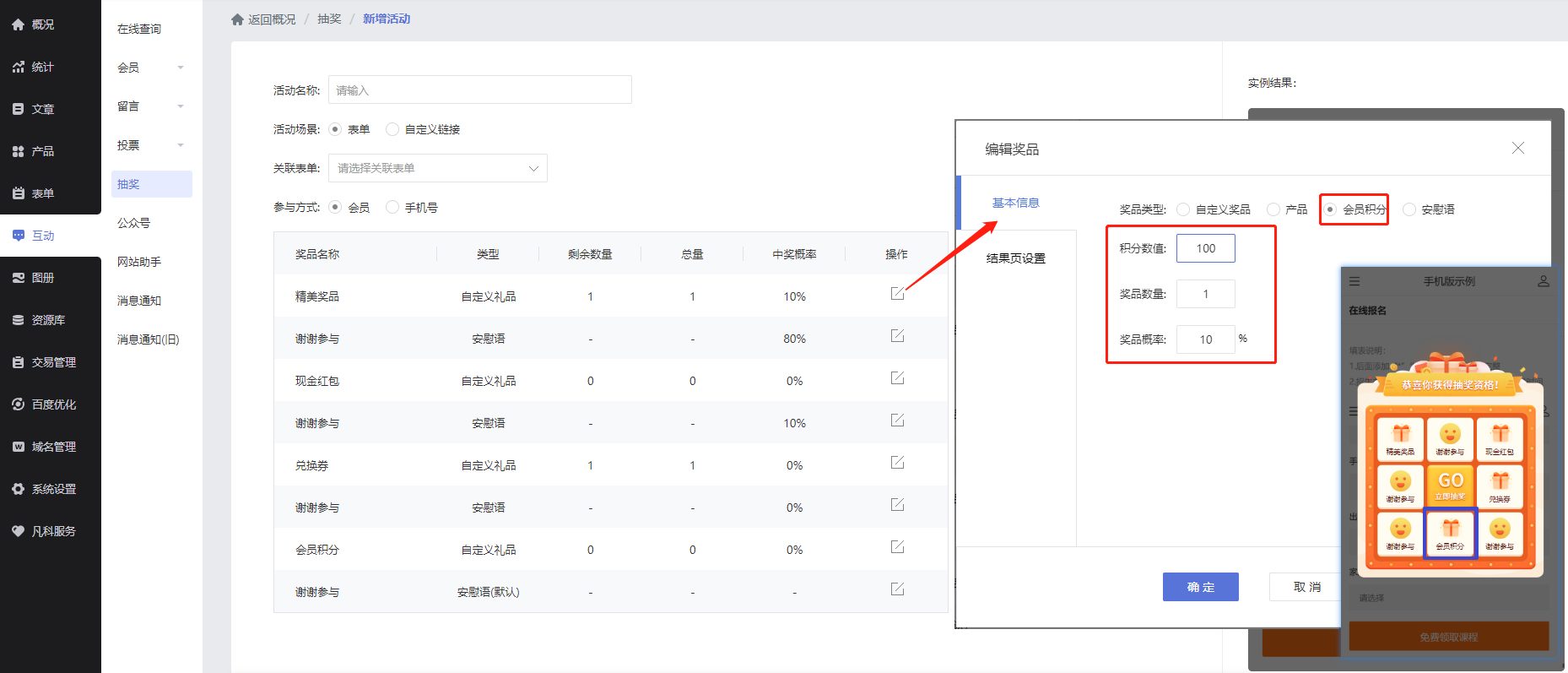
Task: Open 消息通知(旧) submenu item
Action: (x=149, y=339)
